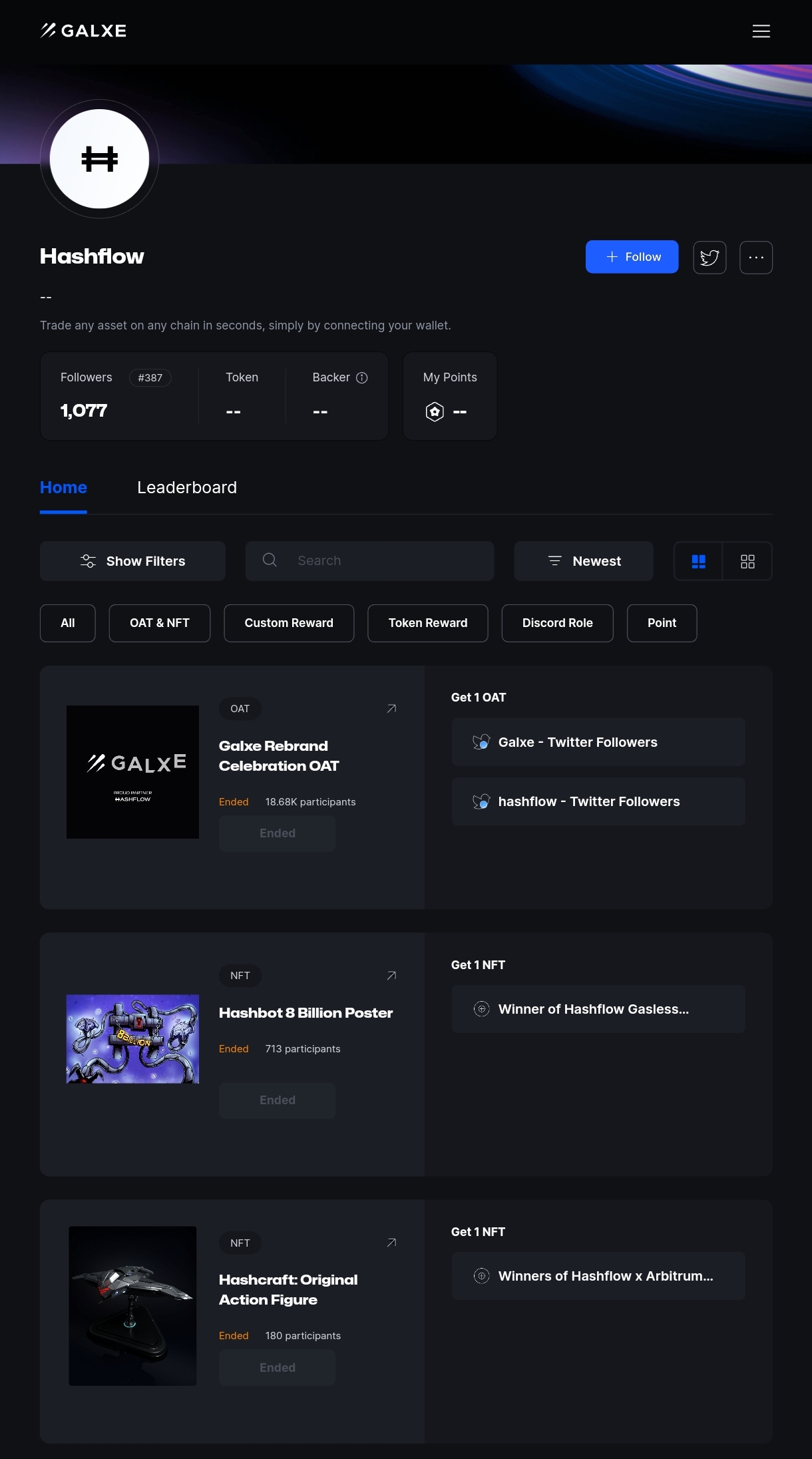812x1459 pixels.
Task: Open the hamburger menu
Action: [x=761, y=31]
